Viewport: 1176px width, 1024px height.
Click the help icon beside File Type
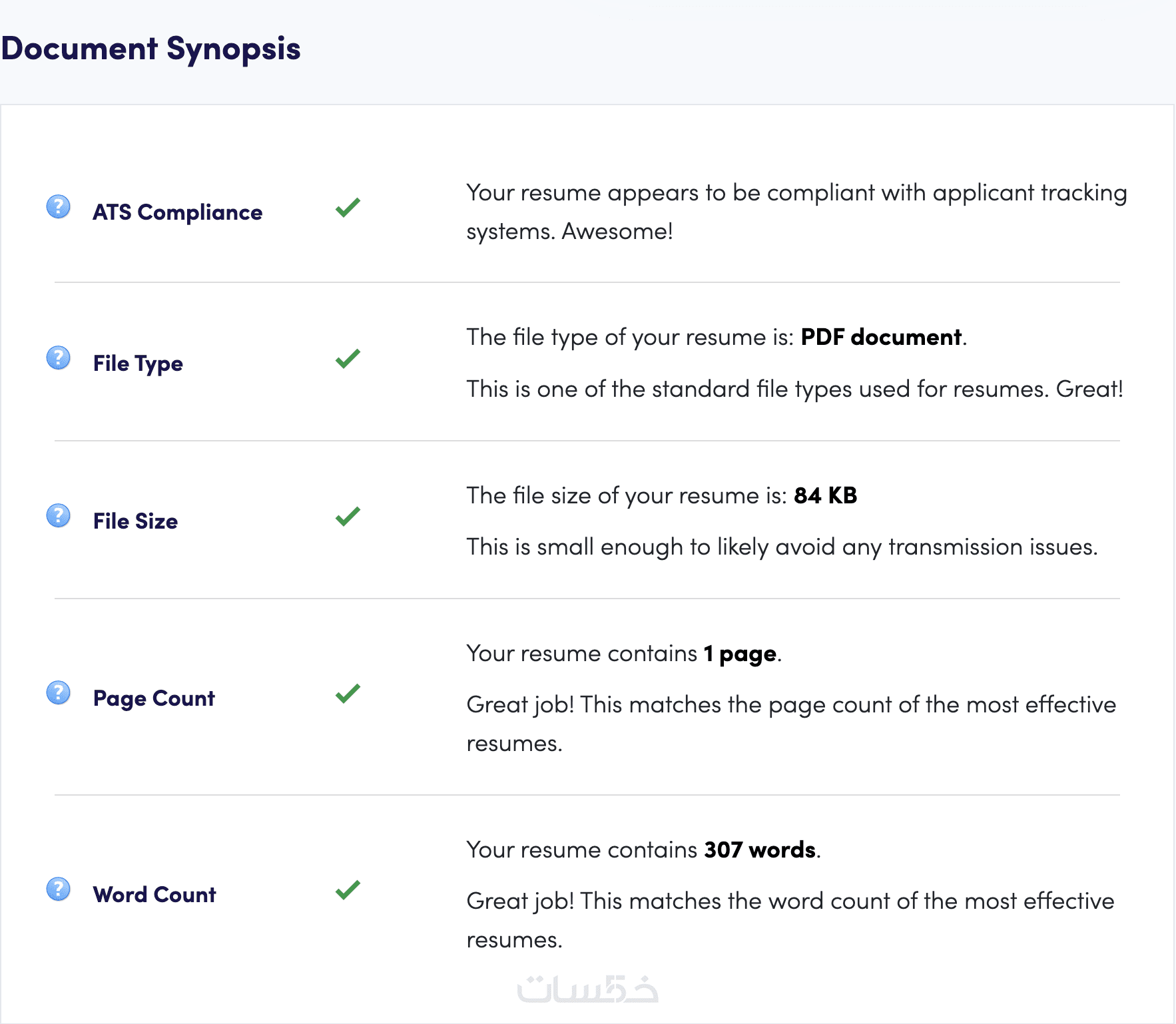pyautogui.click(x=59, y=358)
